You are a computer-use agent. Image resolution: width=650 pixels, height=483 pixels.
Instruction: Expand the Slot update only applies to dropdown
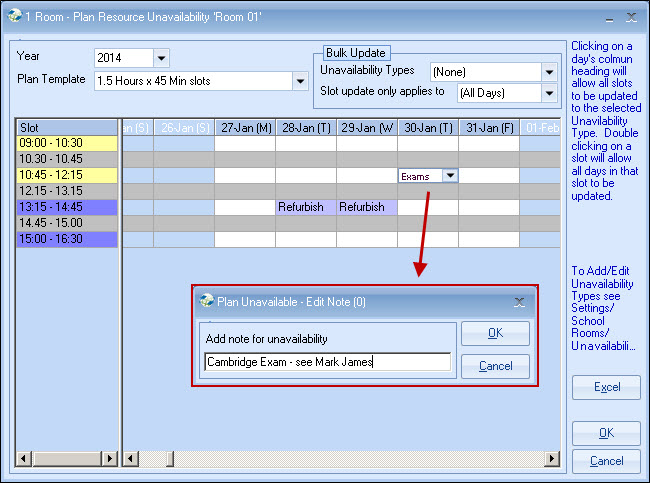[x=548, y=94]
